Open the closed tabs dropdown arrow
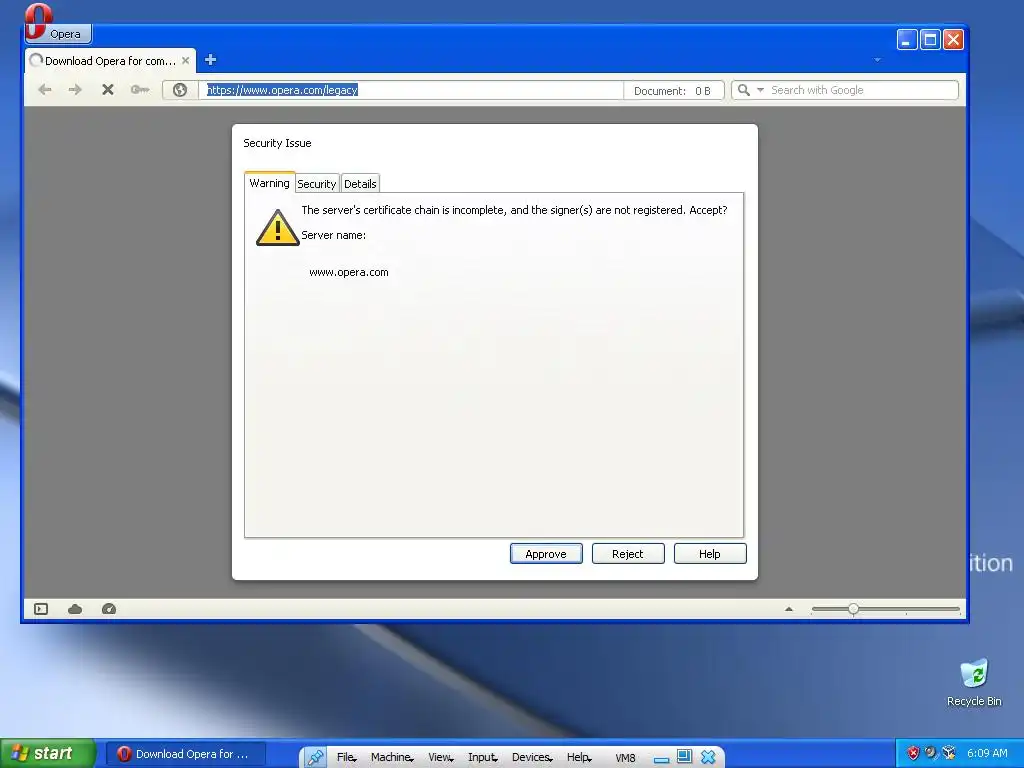Image resolution: width=1024 pixels, height=768 pixels. [877, 60]
